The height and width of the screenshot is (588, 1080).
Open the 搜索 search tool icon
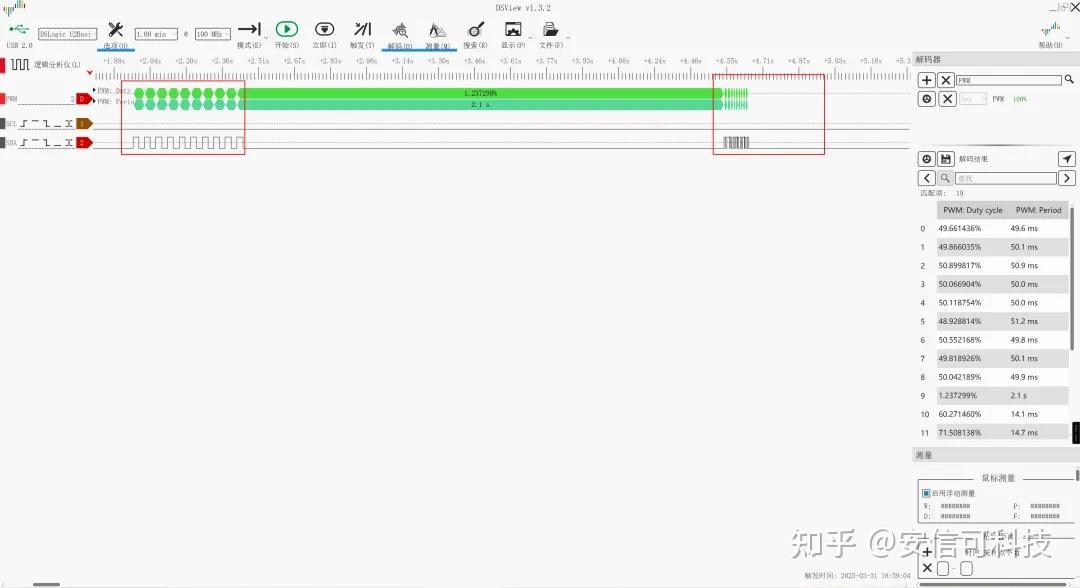[475, 30]
